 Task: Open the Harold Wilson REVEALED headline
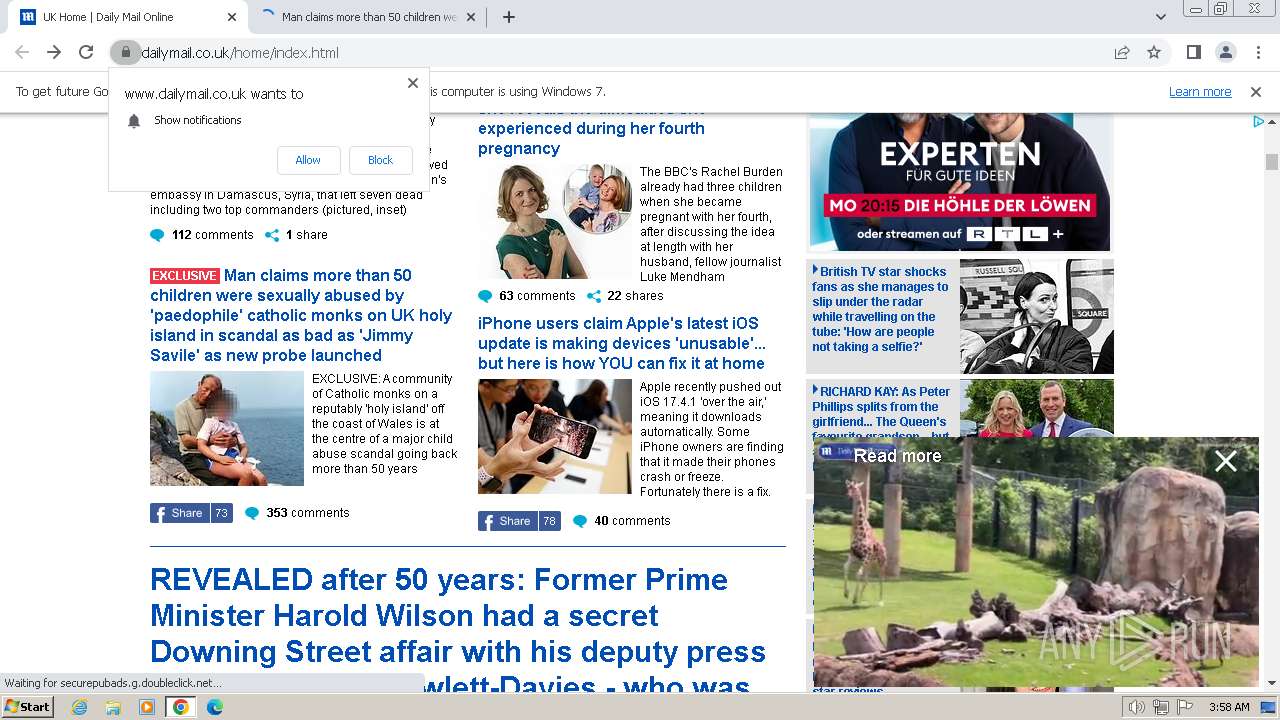[458, 633]
